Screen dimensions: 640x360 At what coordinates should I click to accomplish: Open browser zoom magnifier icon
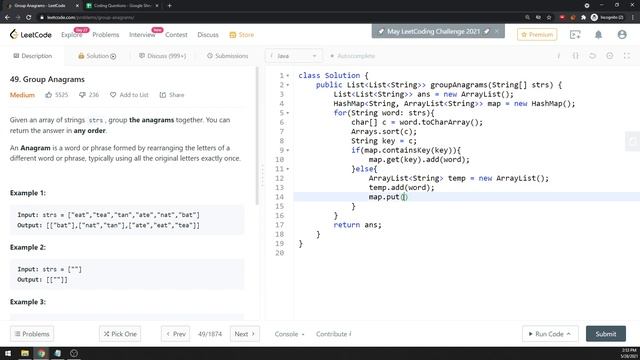[x=527, y=18]
